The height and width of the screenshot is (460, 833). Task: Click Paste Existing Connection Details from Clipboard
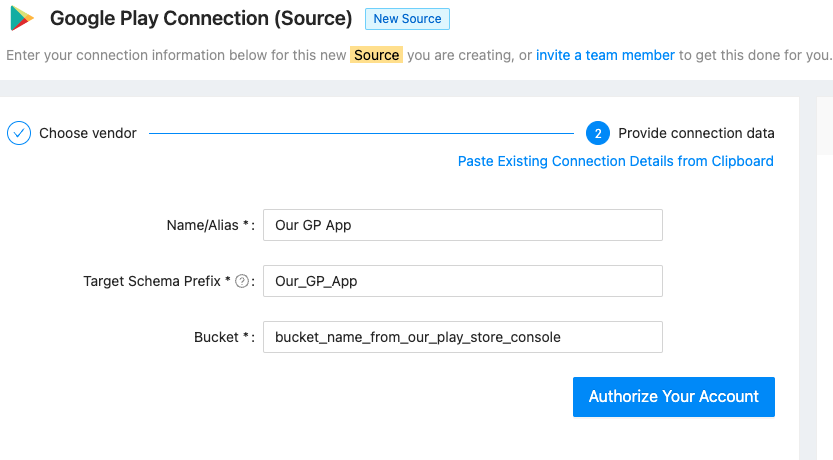click(615, 161)
